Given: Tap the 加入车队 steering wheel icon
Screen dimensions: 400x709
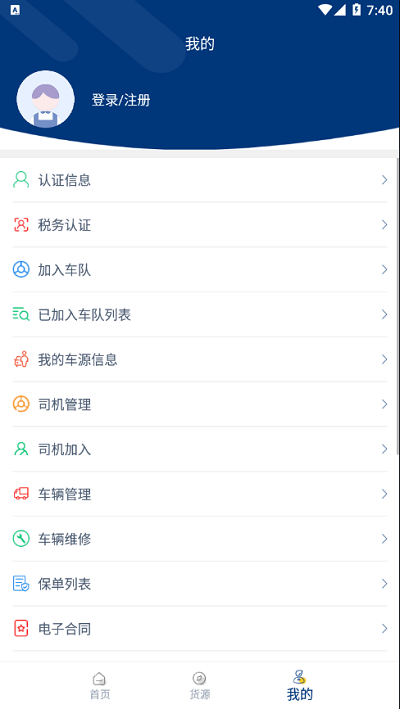Looking at the screenshot, I should click(x=21, y=269).
